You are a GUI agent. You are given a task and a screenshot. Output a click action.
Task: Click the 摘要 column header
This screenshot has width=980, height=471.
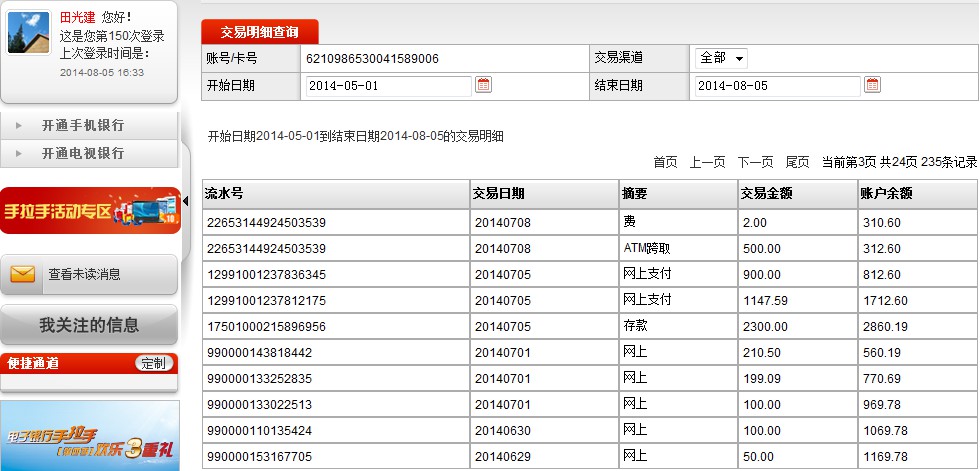pyautogui.click(x=679, y=194)
